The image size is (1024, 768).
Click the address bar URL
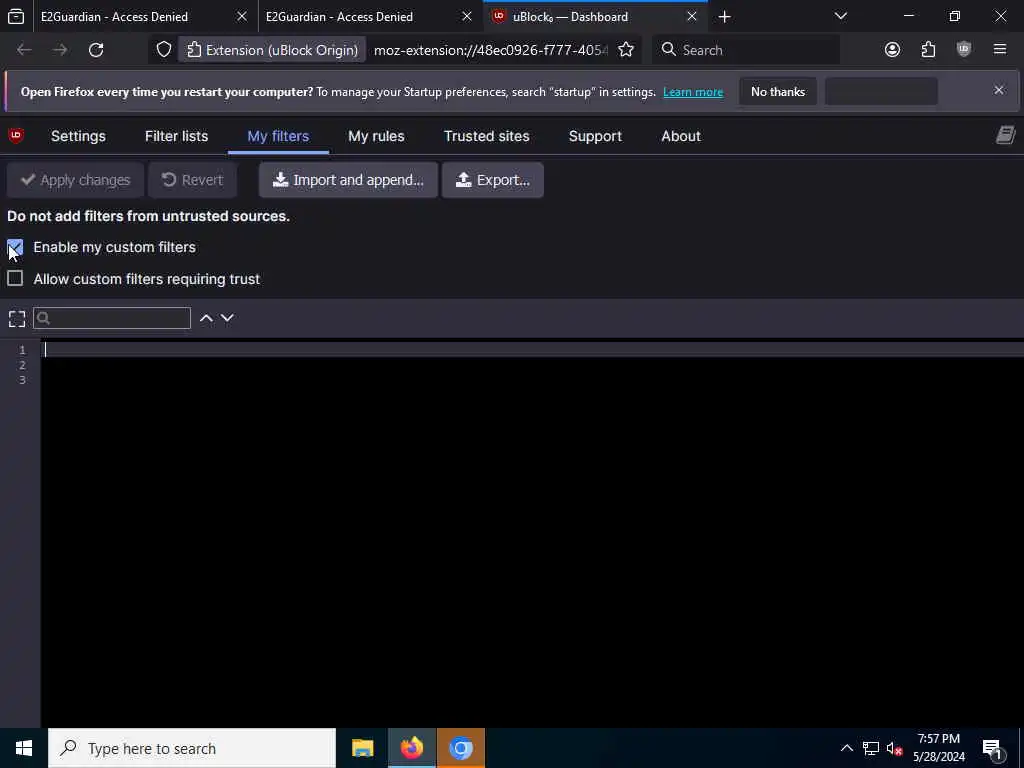(x=490, y=50)
